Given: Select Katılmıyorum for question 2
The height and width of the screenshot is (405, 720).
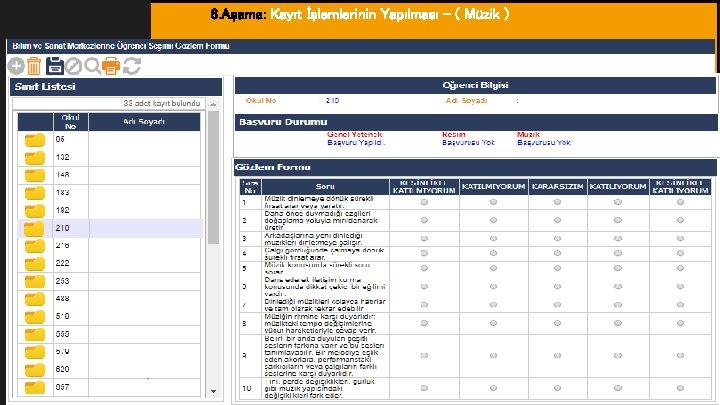Looking at the screenshot, I should point(493,220).
